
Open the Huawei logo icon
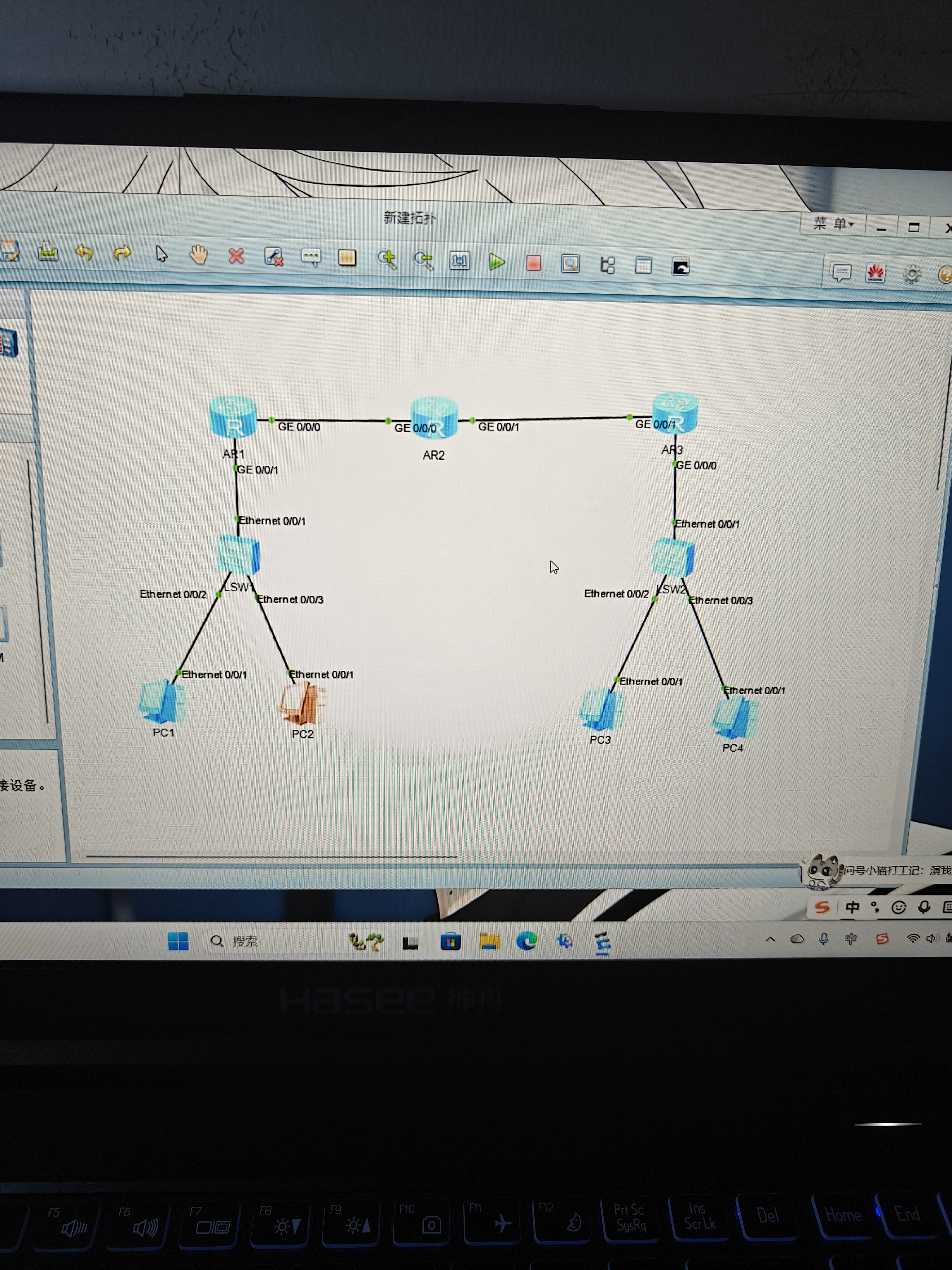(875, 273)
